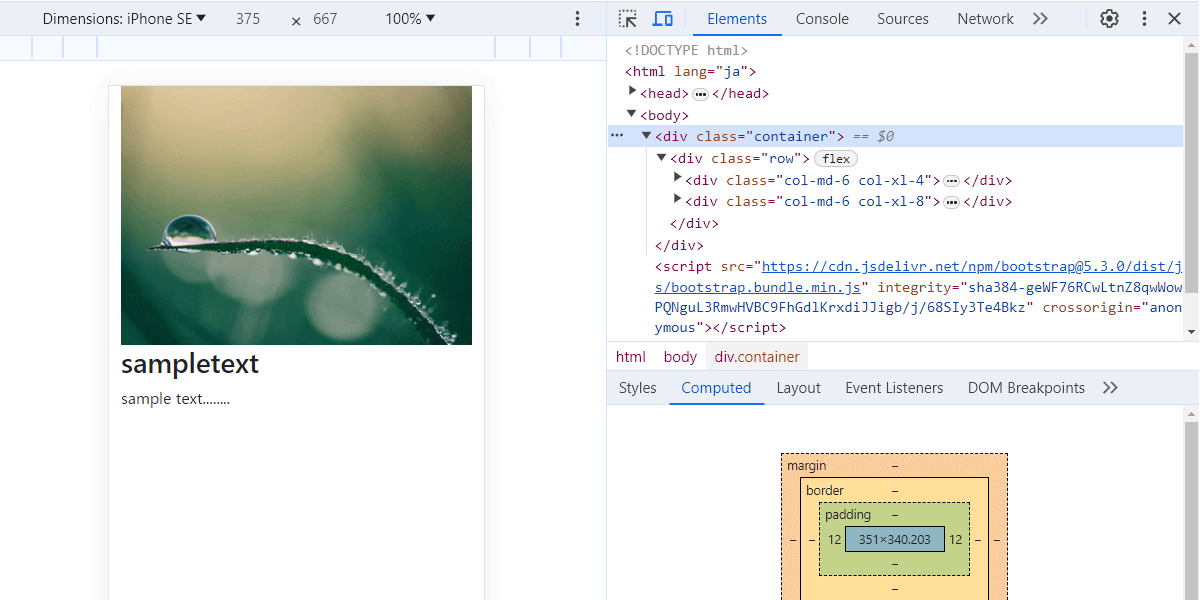Collapse the div.row node
1200x600 pixels.
[x=662, y=158]
